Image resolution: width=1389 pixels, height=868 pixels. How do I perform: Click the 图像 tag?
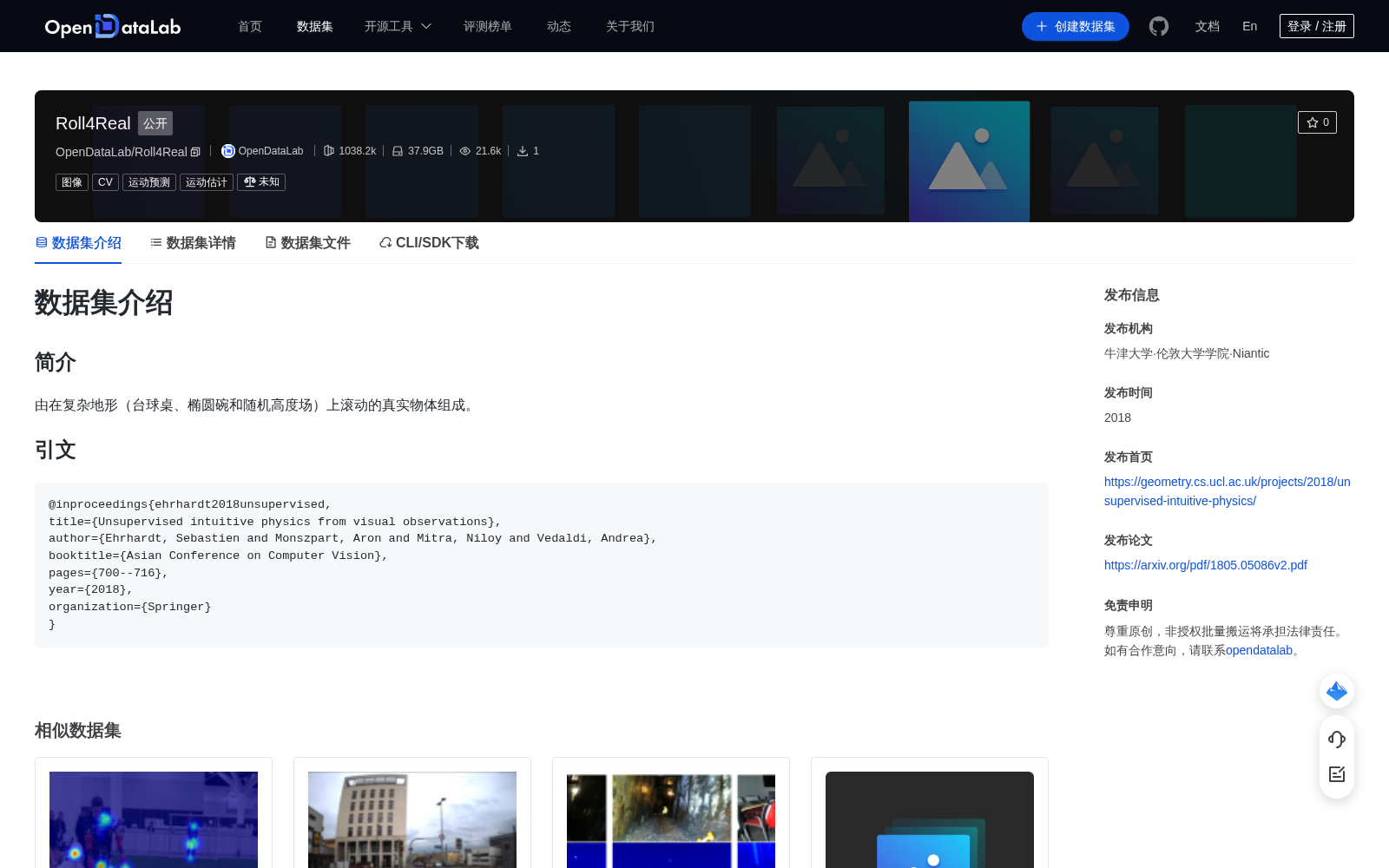[72, 182]
